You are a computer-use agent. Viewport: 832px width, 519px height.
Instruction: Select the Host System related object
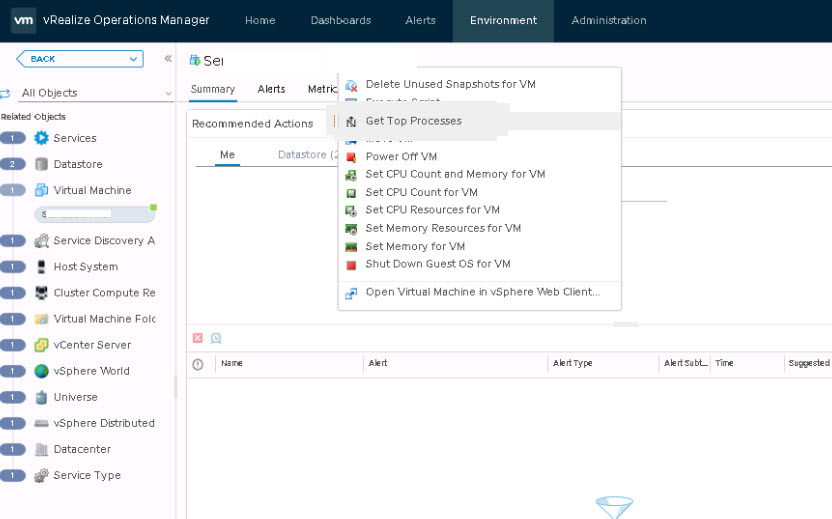coord(86,267)
